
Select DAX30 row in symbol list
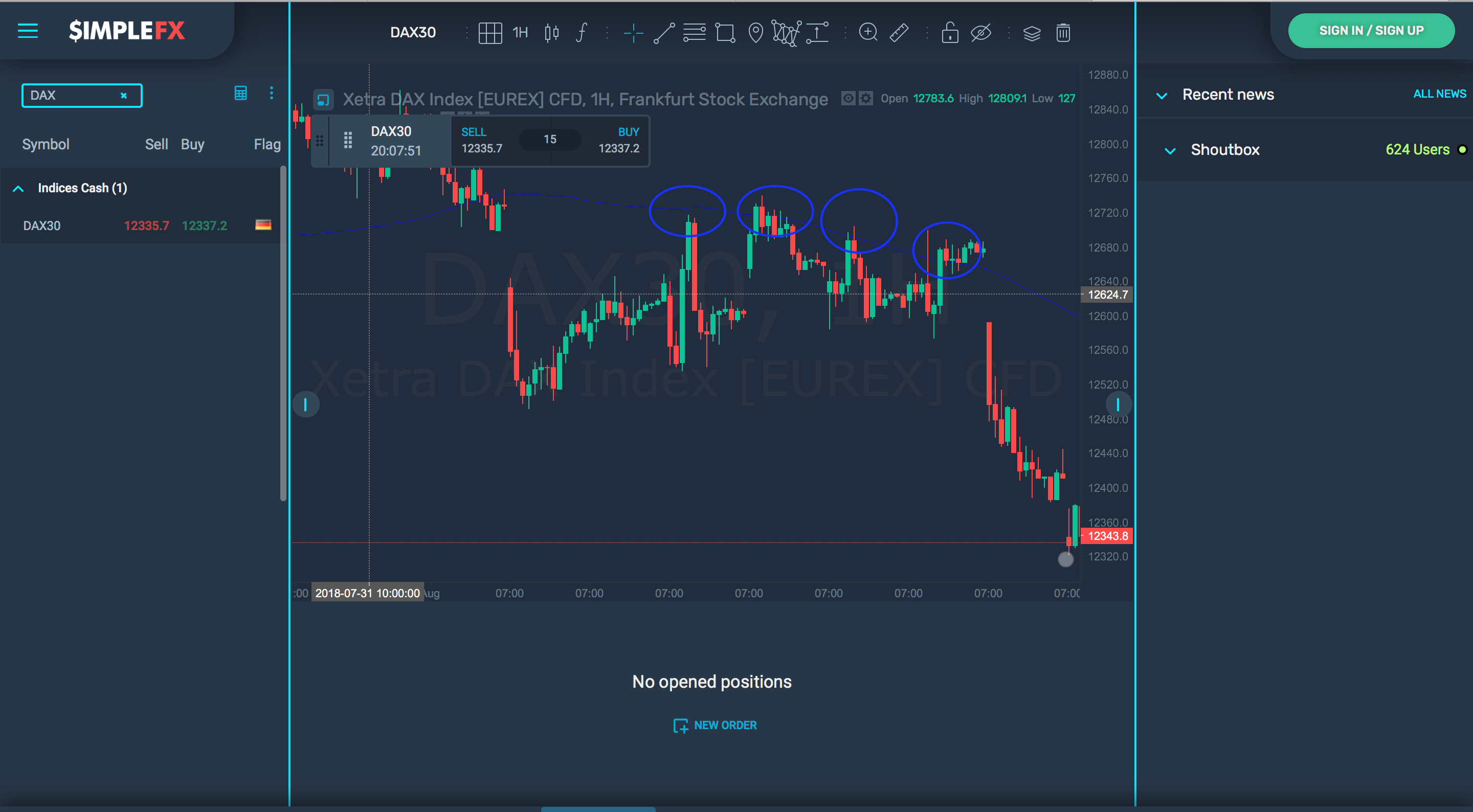pyautogui.click(x=140, y=225)
